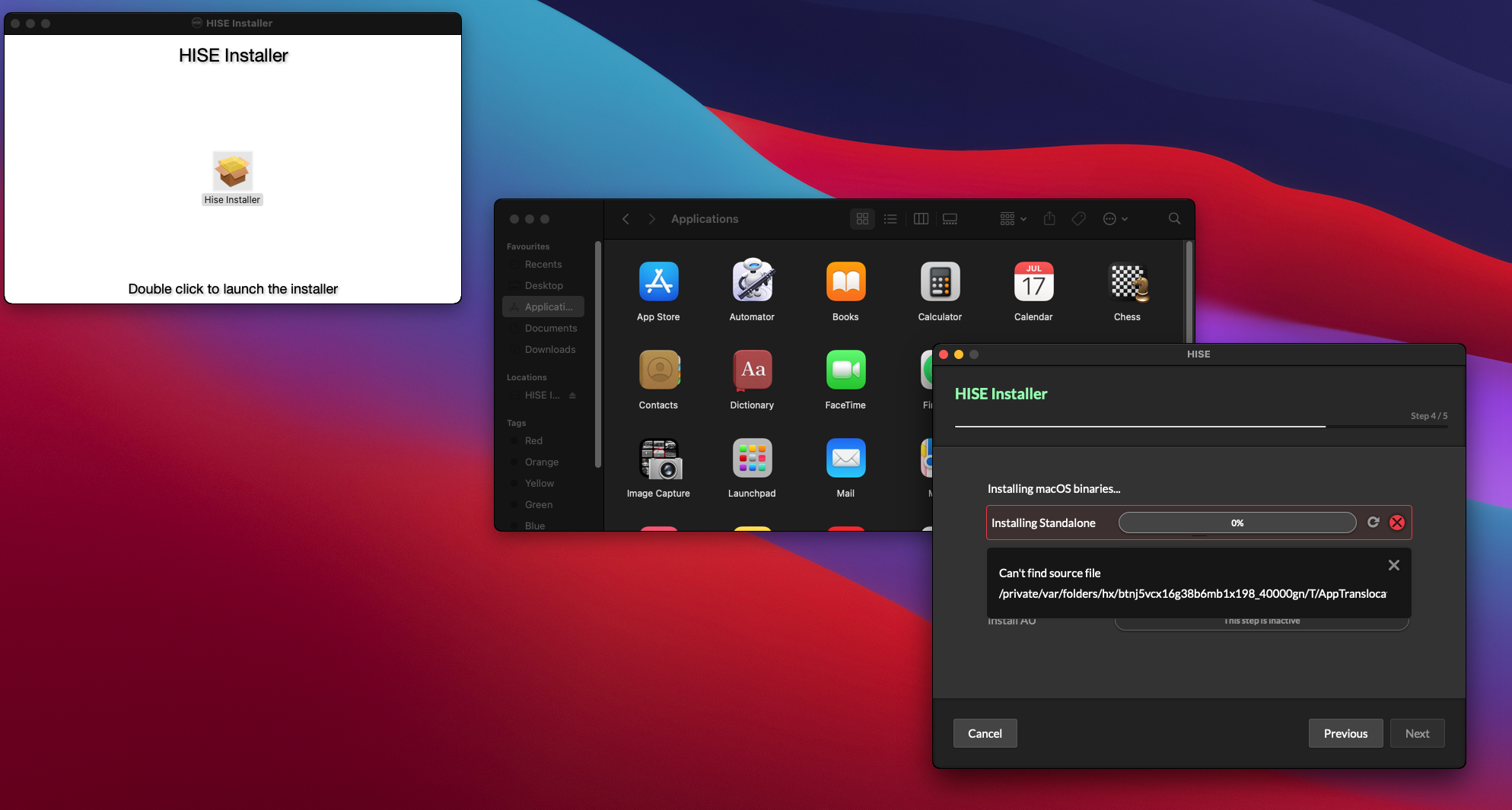Screen dimensions: 1512x810
Task: Switch Finder to list view
Action: [890, 219]
